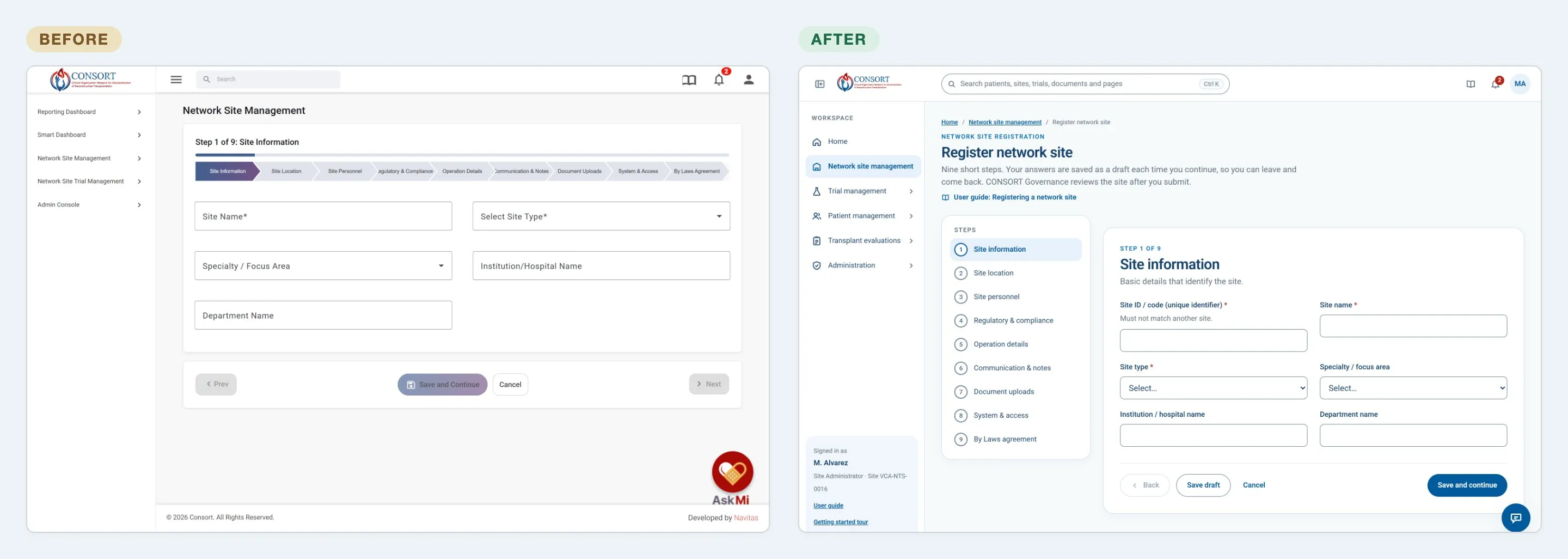Image resolution: width=1568 pixels, height=559 pixels.
Task: Open book guide icon in After header
Action: click(x=1470, y=84)
